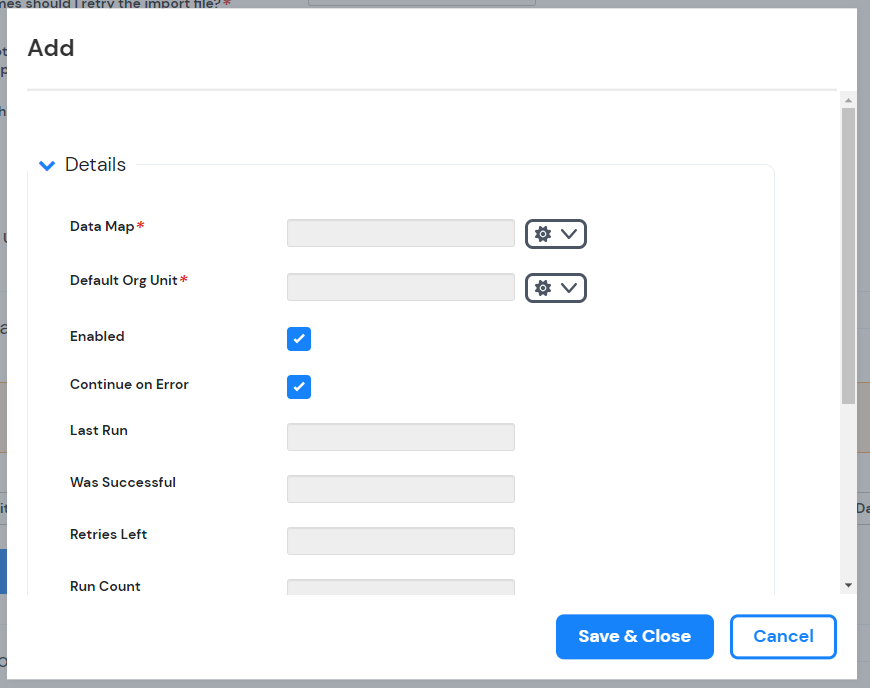Select the Data Map input field
This screenshot has height=688, width=870.
(x=400, y=233)
